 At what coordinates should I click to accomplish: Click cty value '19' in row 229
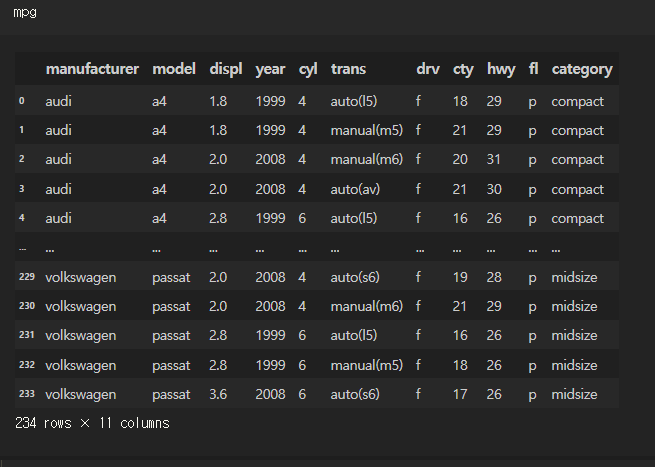(x=460, y=277)
